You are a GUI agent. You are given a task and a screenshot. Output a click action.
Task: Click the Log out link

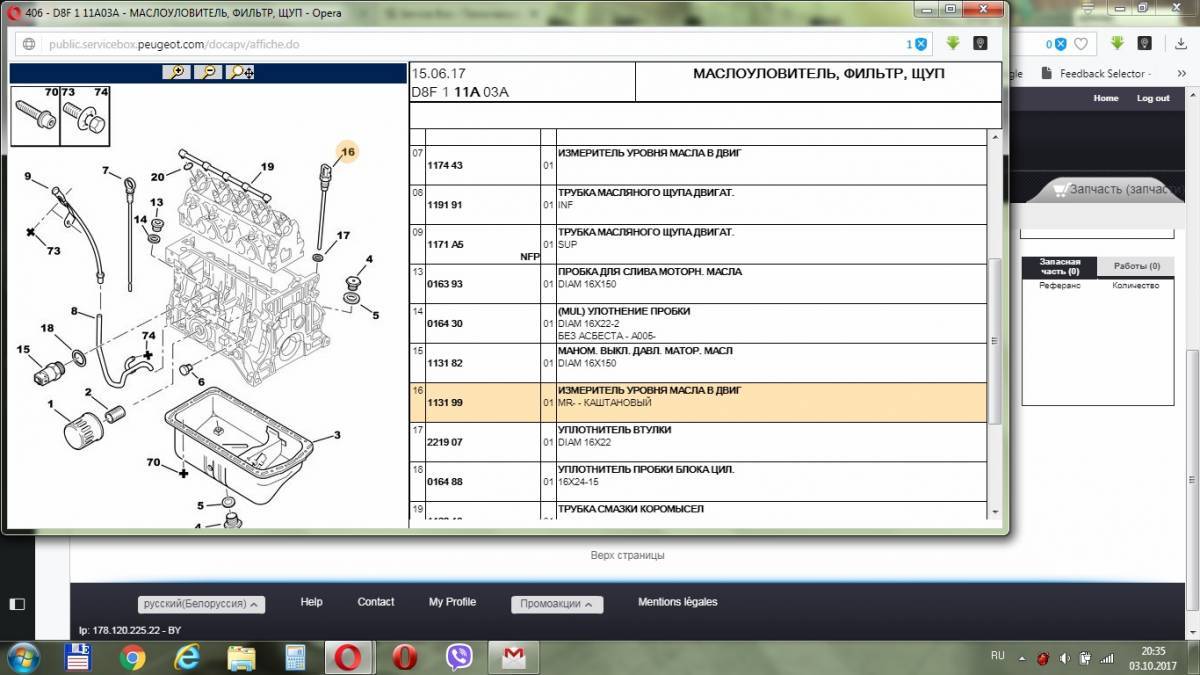point(1153,98)
